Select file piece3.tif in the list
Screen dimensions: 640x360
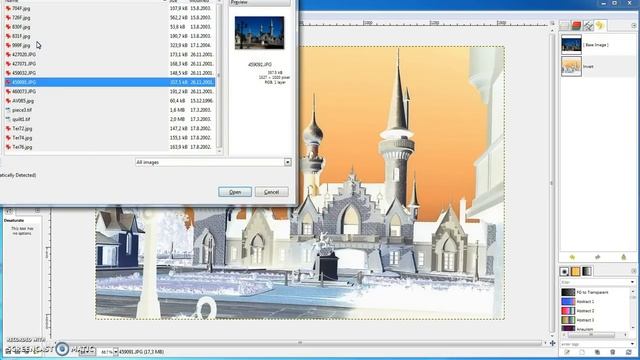pyautogui.click(x=109, y=110)
